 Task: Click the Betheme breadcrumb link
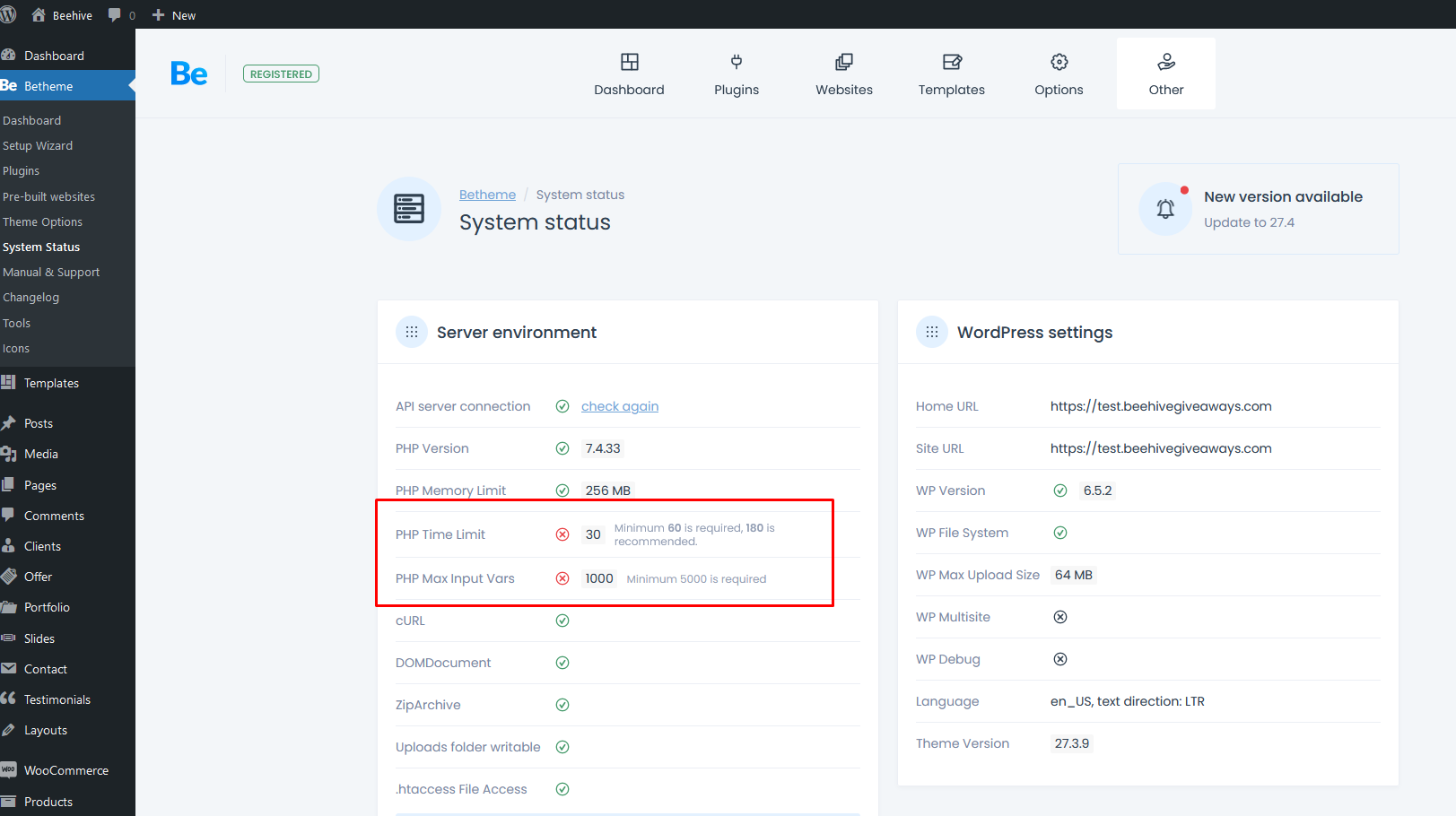[487, 195]
